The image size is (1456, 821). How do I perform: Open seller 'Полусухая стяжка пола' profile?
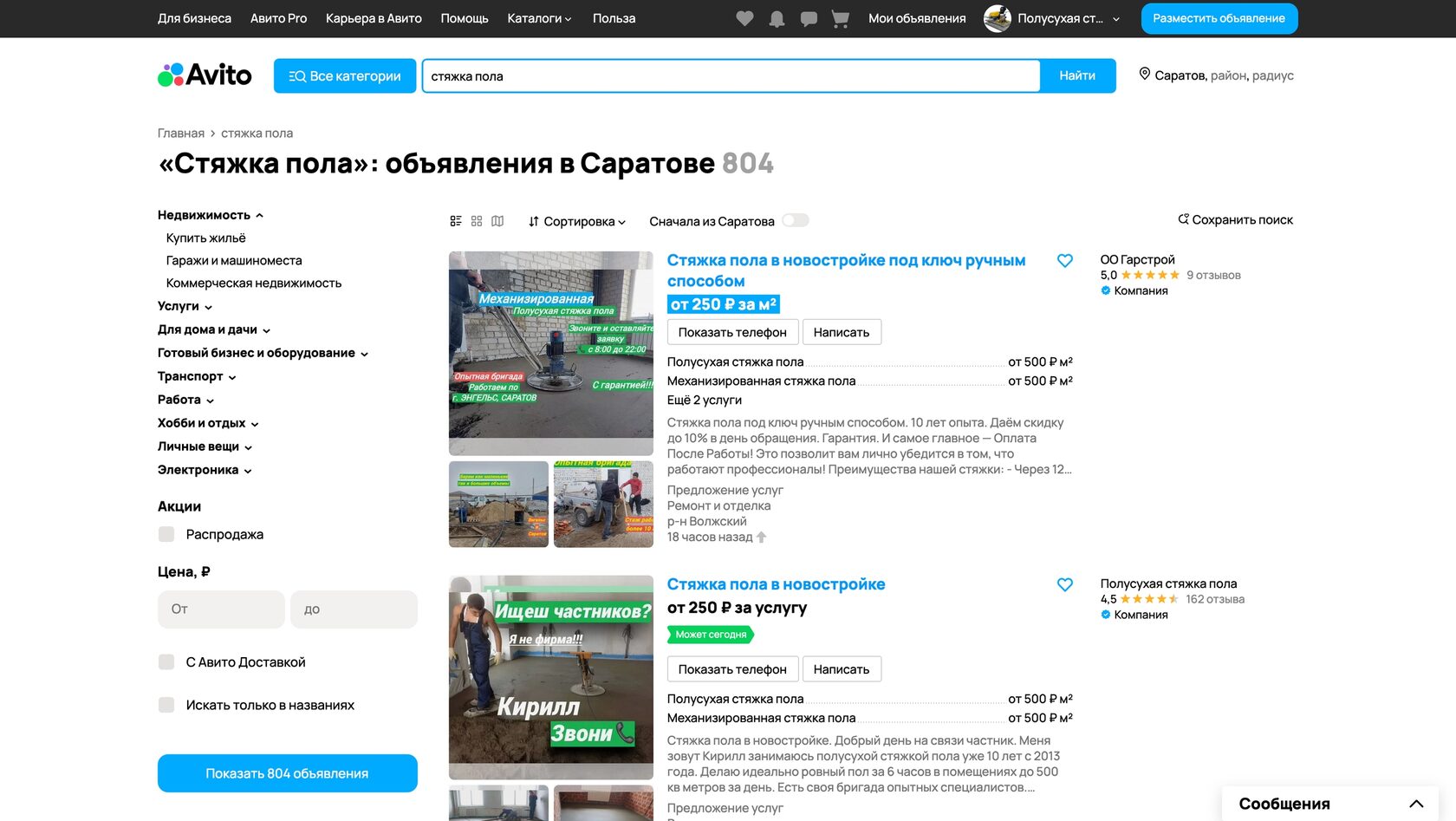point(1168,583)
